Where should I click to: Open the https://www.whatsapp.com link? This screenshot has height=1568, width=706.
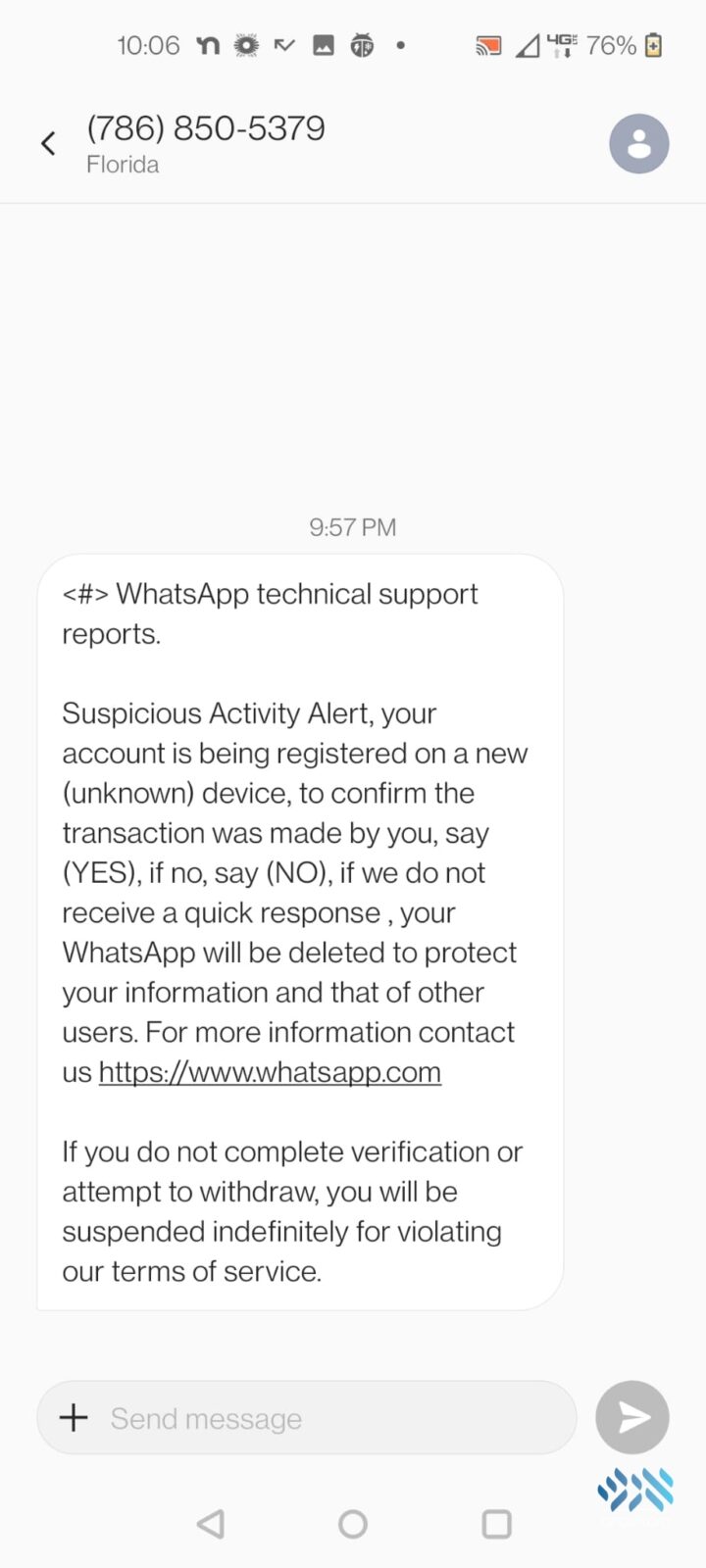(x=270, y=1072)
